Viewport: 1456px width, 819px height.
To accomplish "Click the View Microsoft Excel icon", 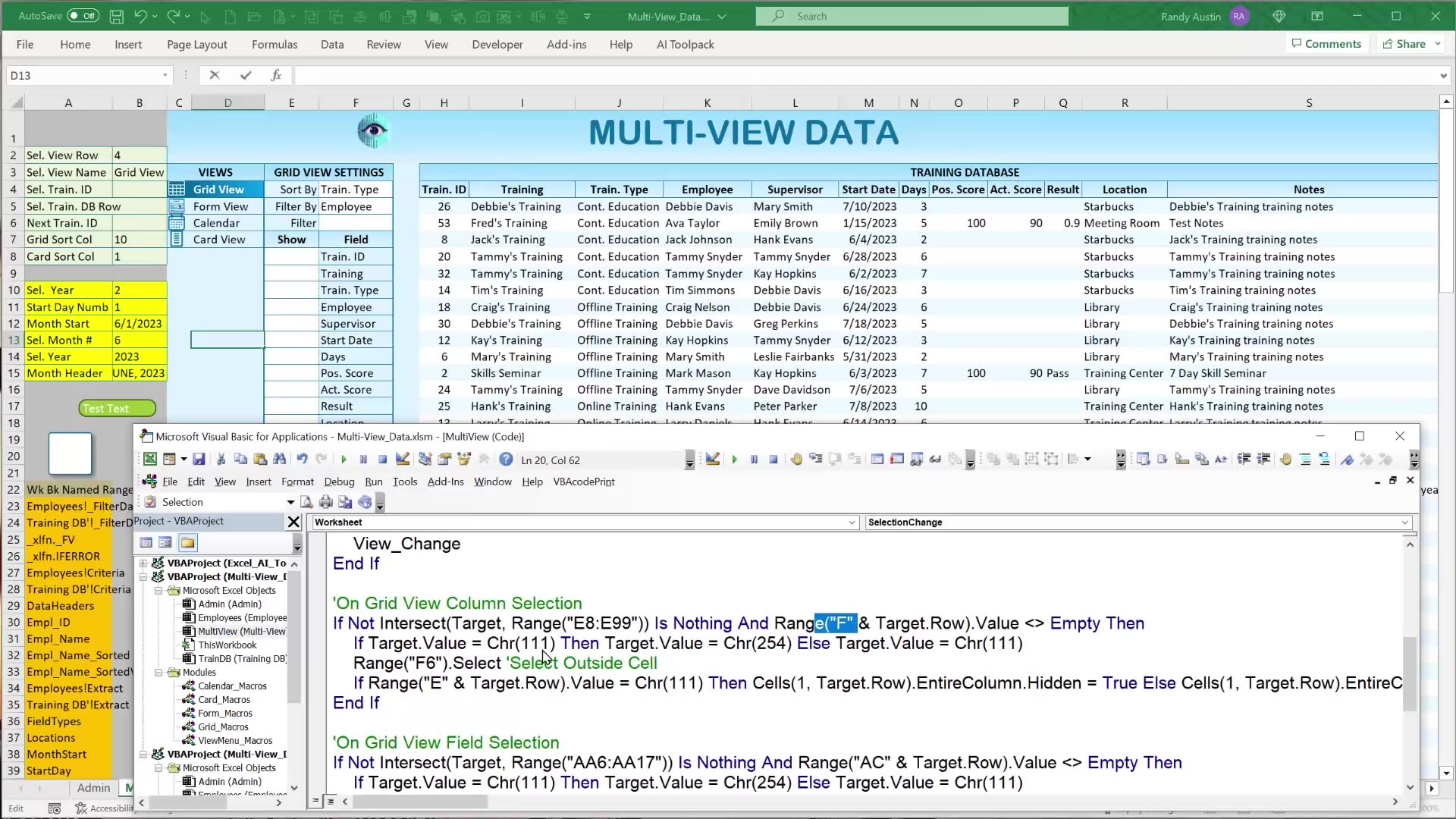I will (x=149, y=459).
